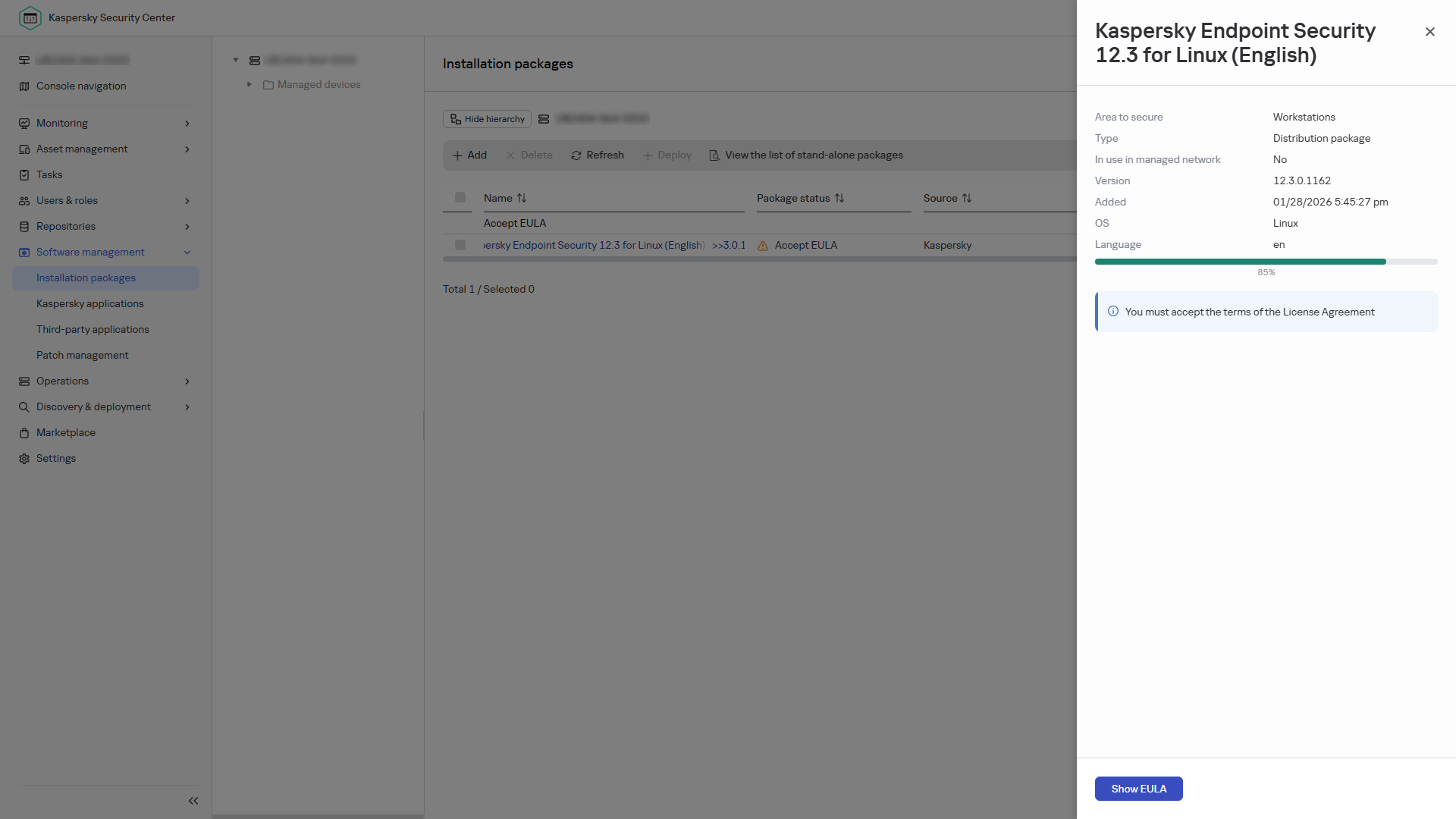The width and height of the screenshot is (1456, 819).
Task: Click the Settings gear icon
Action: 24,458
